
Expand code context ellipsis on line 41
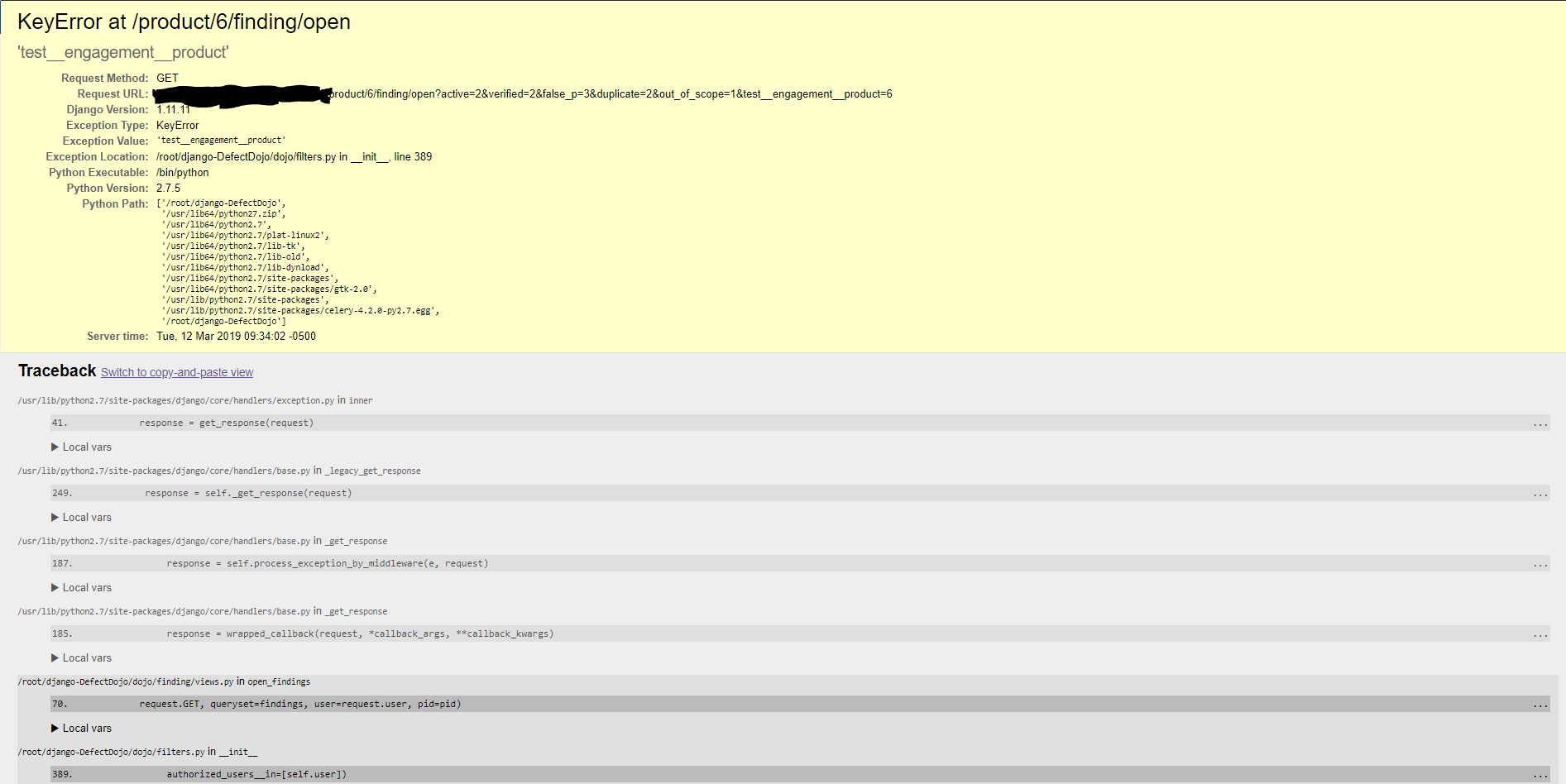(1540, 423)
